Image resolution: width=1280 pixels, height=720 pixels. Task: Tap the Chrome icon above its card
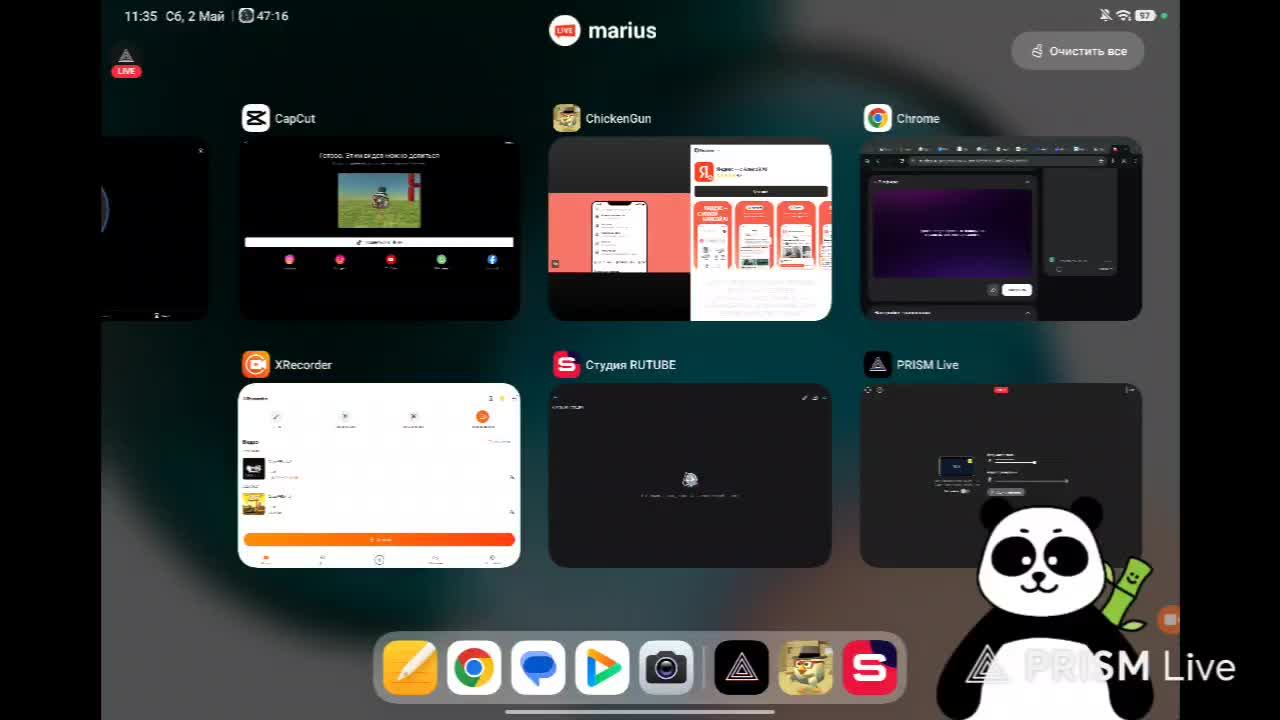coord(878,118)
